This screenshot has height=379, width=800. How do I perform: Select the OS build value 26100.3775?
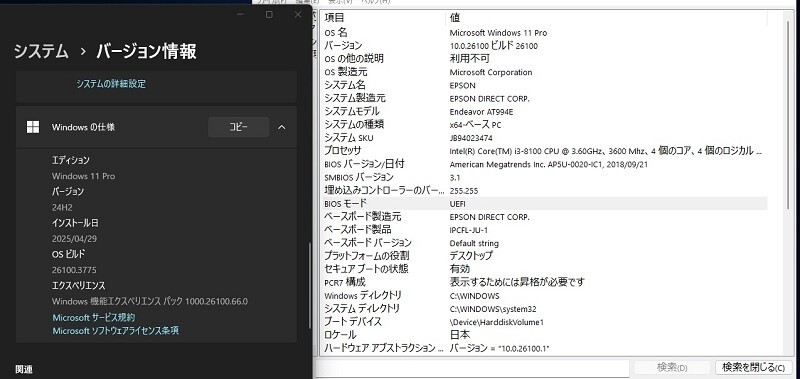coord(74,270)
